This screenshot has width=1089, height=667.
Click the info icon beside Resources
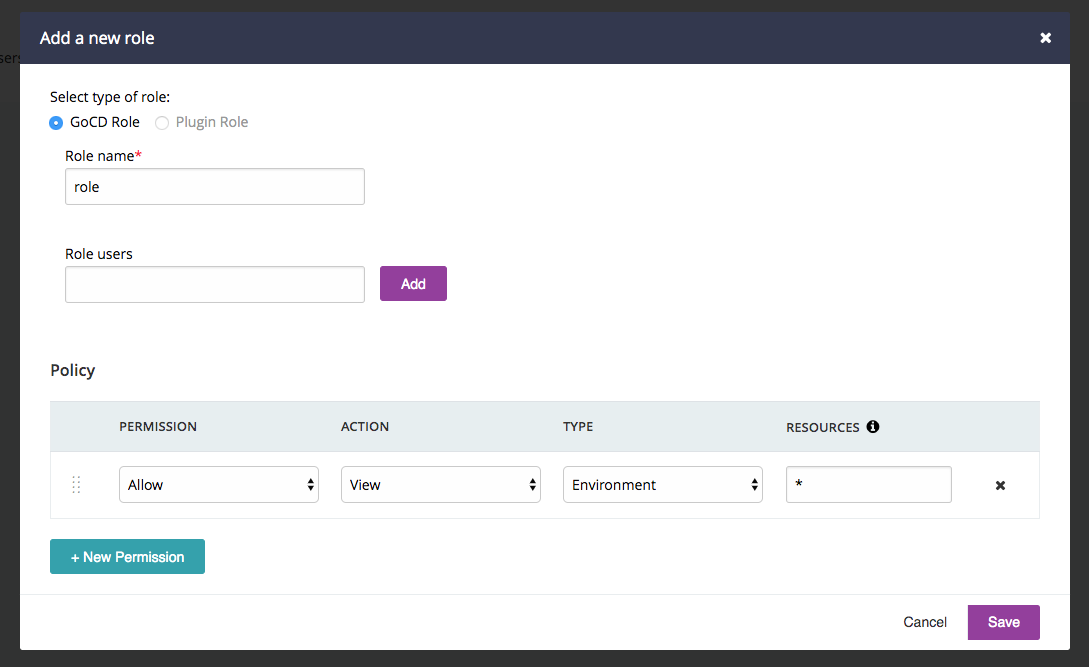tap(873, 427)
